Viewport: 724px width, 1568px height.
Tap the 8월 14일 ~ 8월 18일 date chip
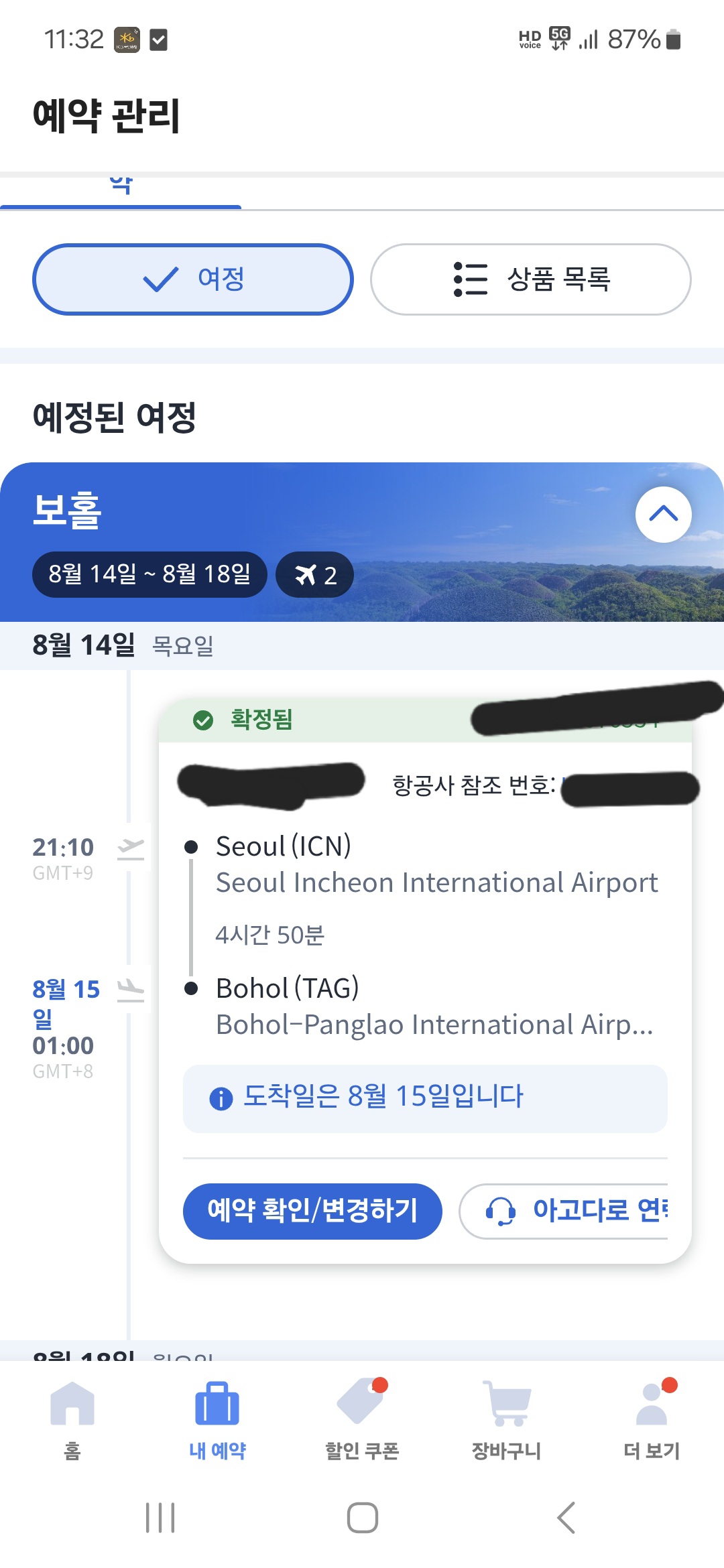(x=149, y=574)
